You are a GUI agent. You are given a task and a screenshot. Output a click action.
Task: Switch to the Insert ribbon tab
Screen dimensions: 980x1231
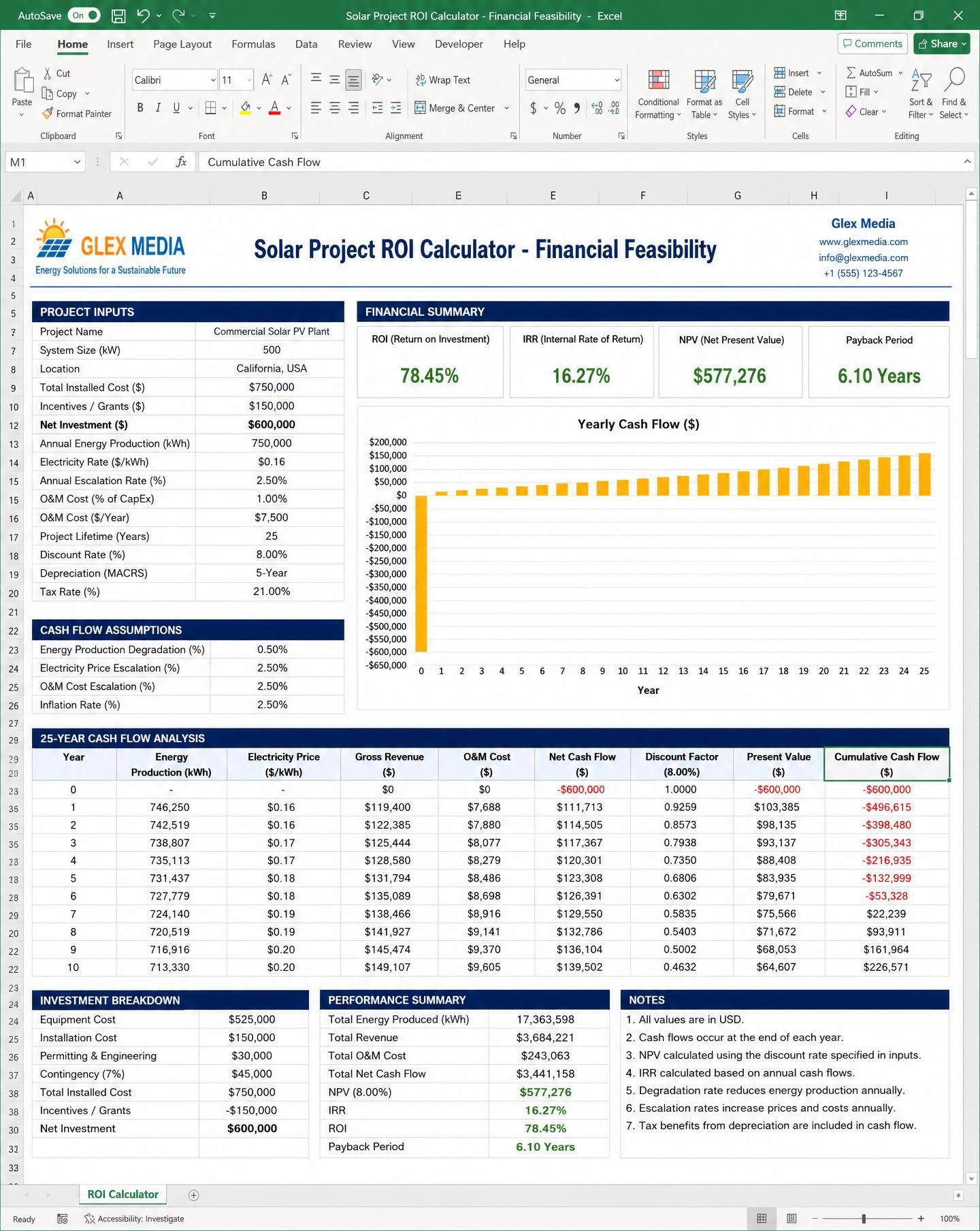click(120, 44)
